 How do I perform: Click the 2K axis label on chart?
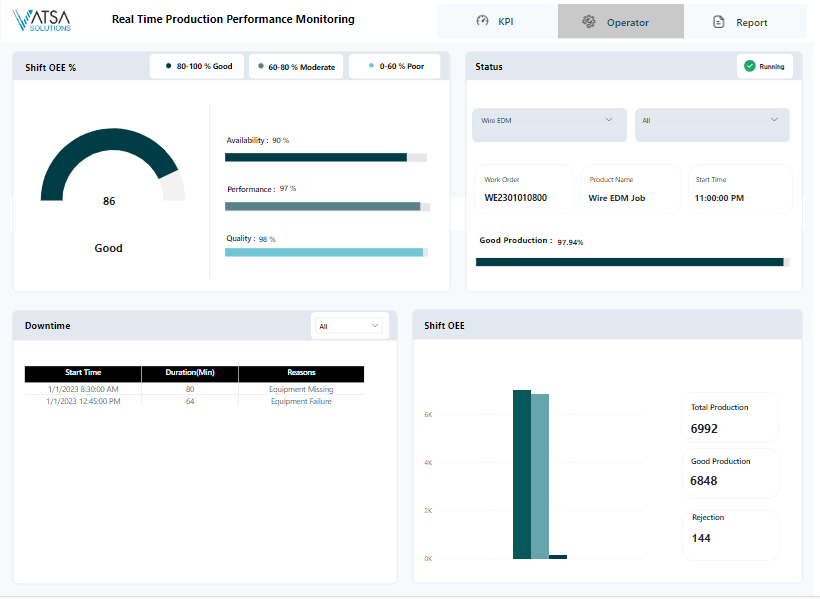click(x=428, y=511)
